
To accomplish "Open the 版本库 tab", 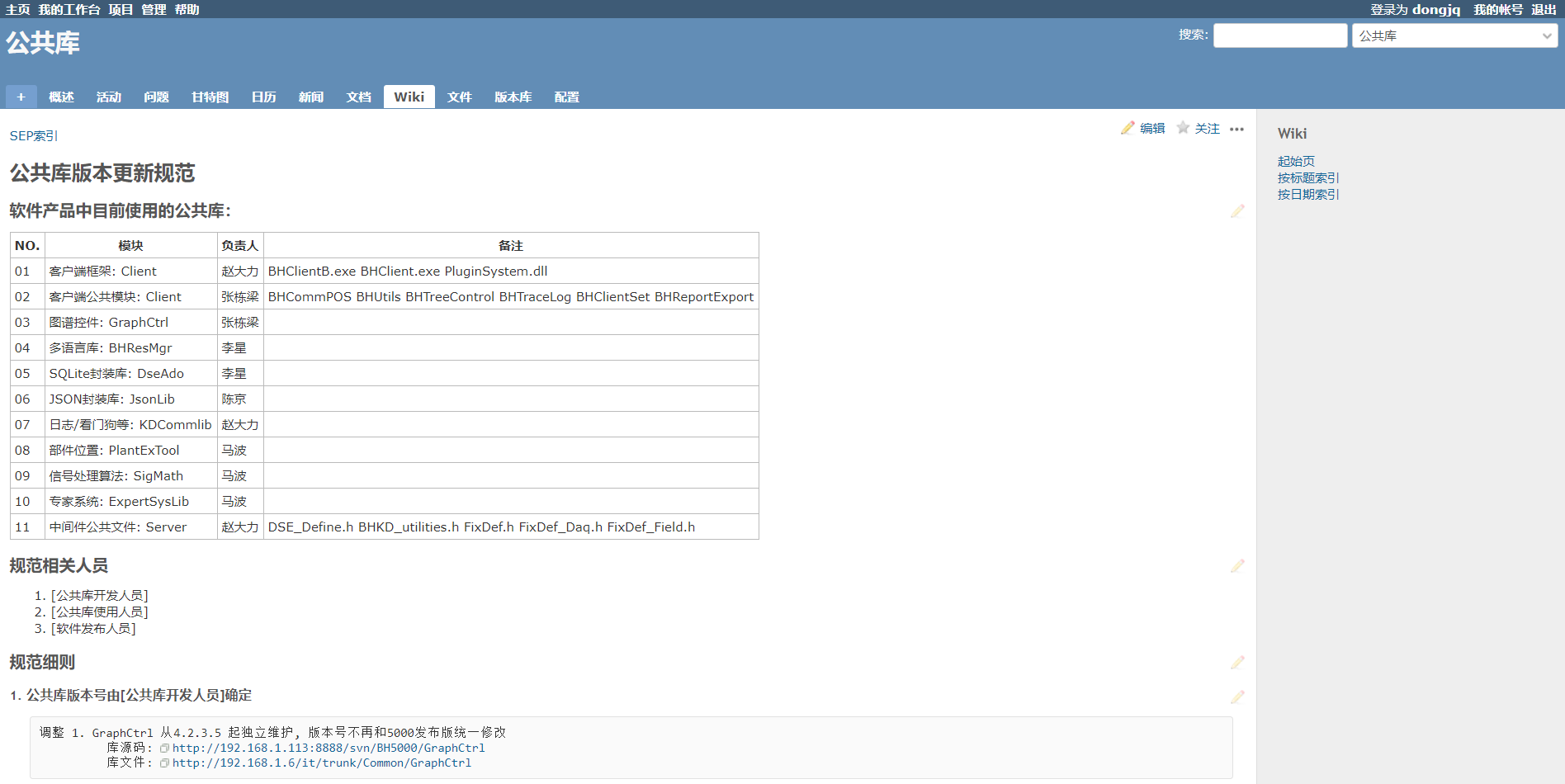I will tap(513, 97).
